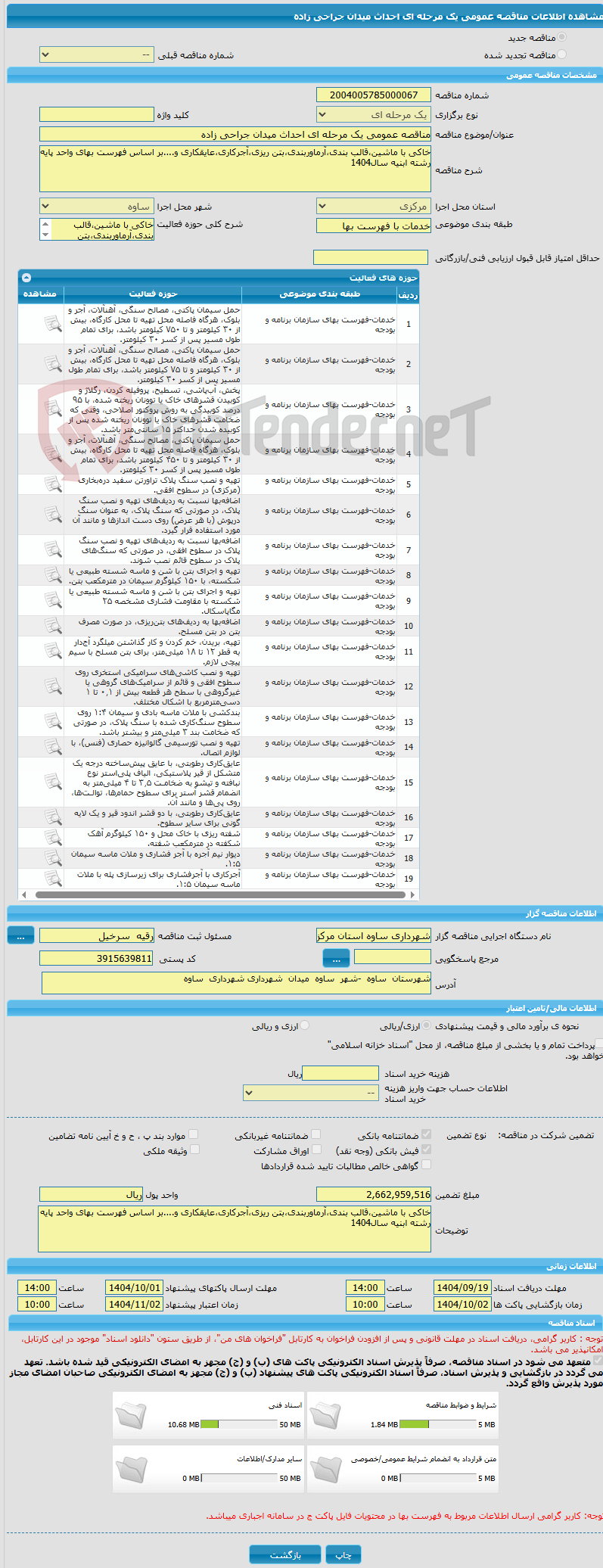Click the مبلغ تضمین amount field
Screen dimensions: 603x1568
pyautogui.click(x=374, y=1195)
